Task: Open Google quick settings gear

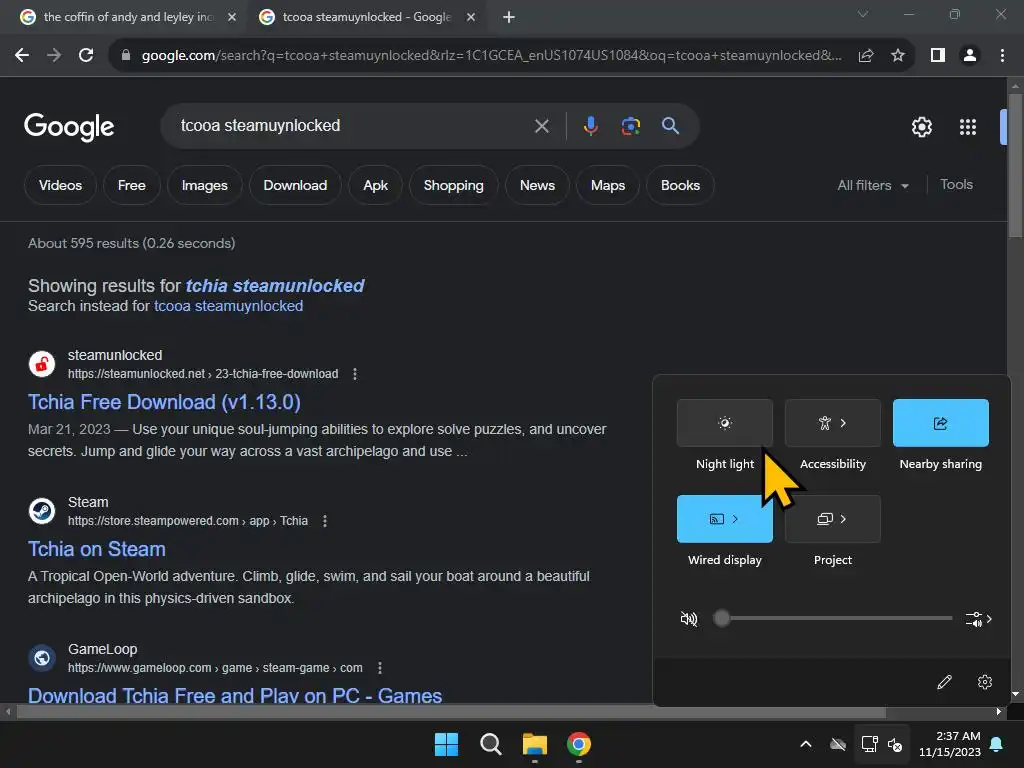Action: [x=921, y=127]
